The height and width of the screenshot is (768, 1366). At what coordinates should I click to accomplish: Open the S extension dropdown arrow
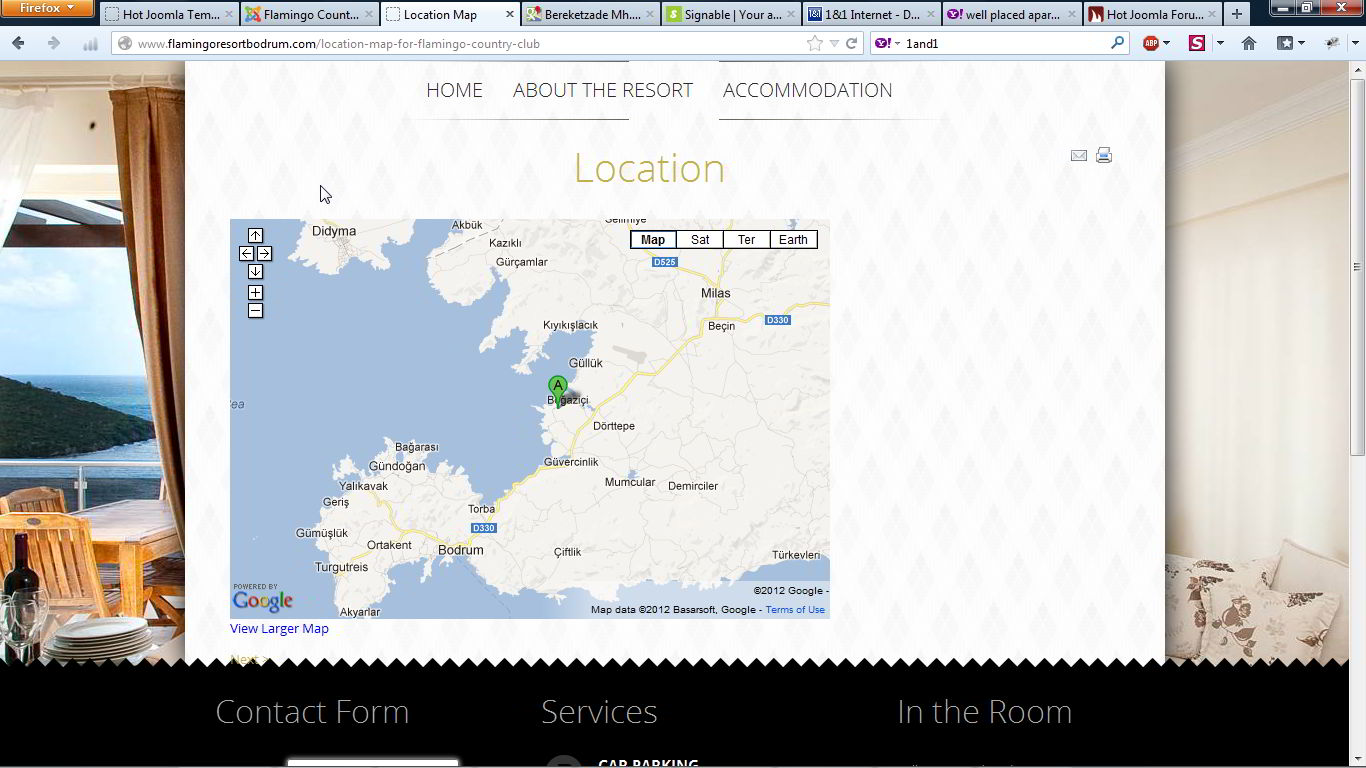(x=1220, y=44)
